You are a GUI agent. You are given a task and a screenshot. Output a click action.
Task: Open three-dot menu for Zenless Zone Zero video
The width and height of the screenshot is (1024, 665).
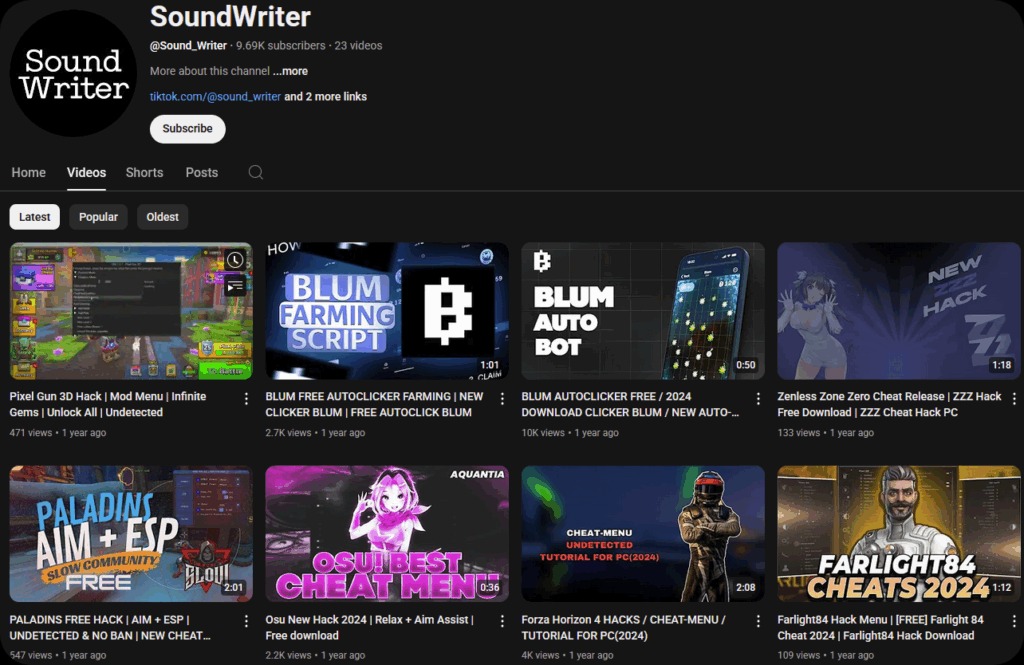[x=1015, y=398]
